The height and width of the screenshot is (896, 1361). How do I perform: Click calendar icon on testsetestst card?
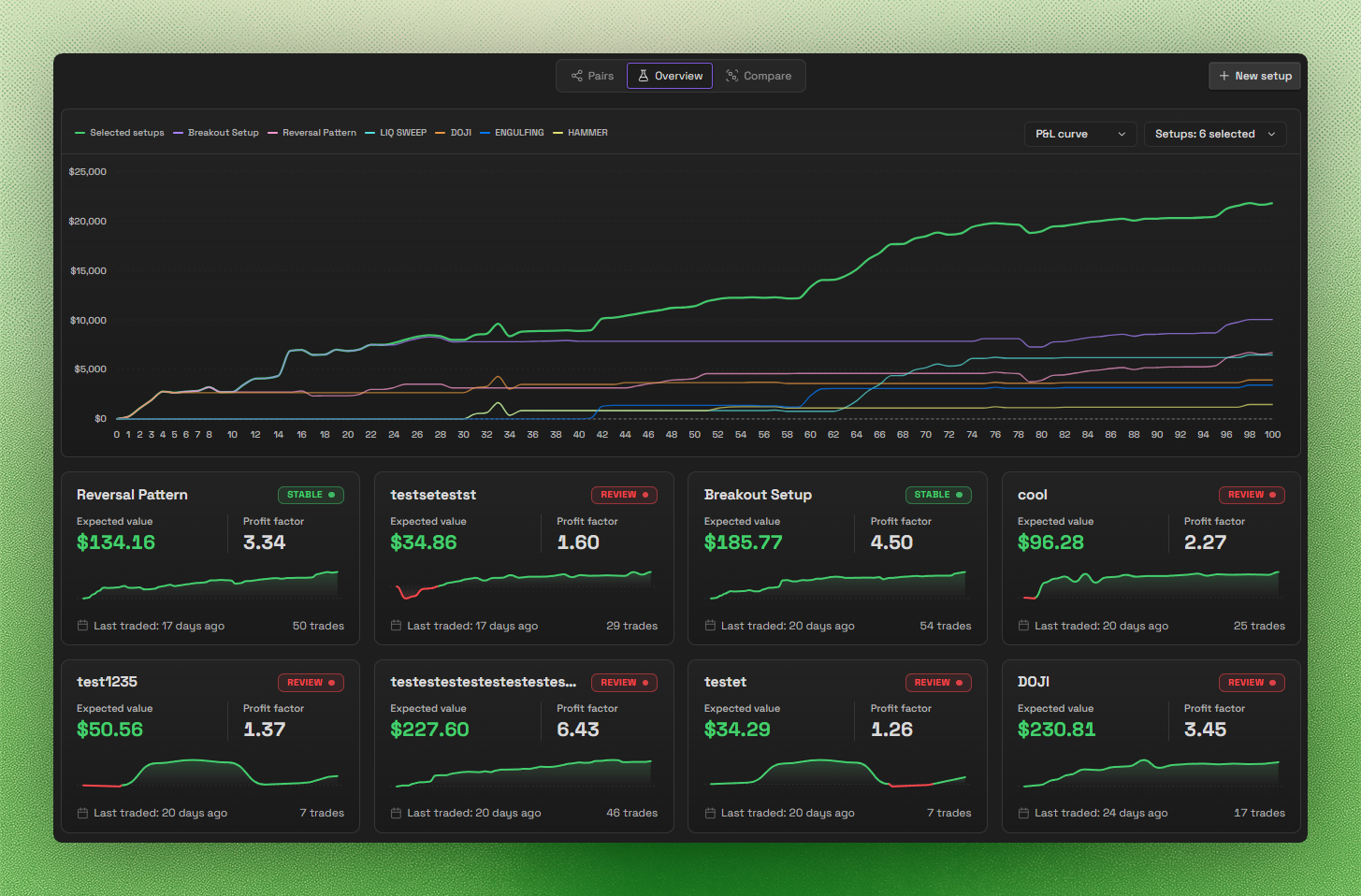tap(396, 626)
